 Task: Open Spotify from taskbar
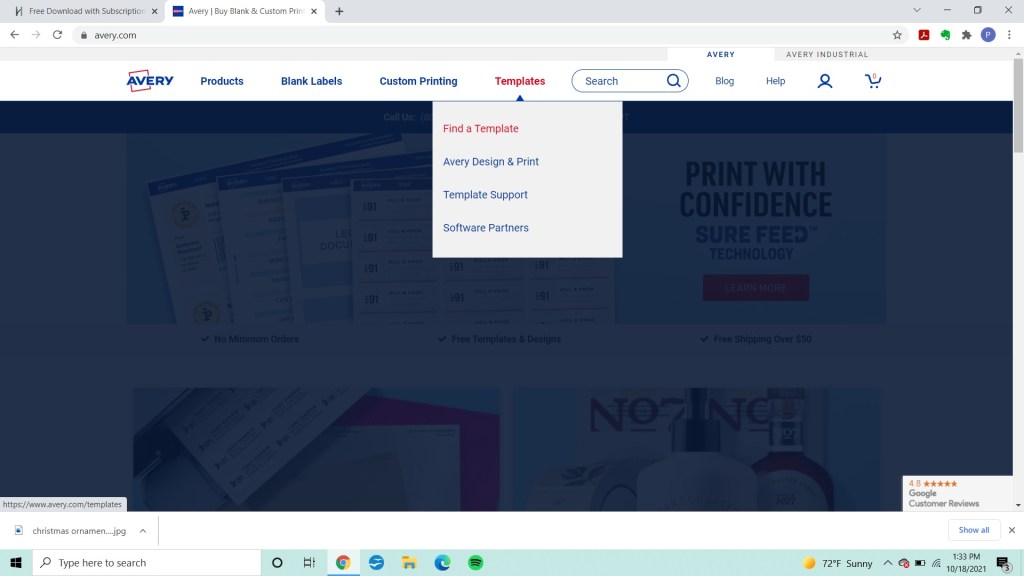[x=475, y=562]
